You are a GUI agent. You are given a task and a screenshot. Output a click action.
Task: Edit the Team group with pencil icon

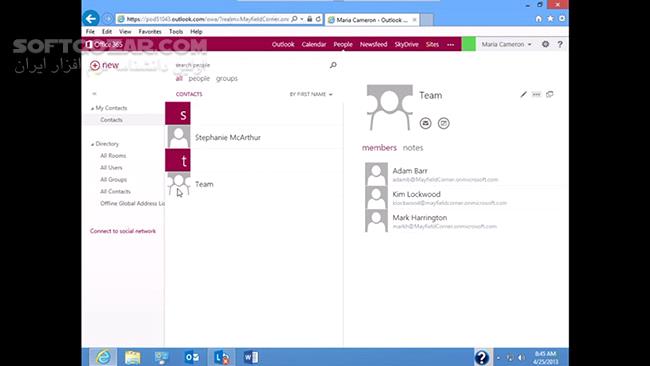(524, 95)
